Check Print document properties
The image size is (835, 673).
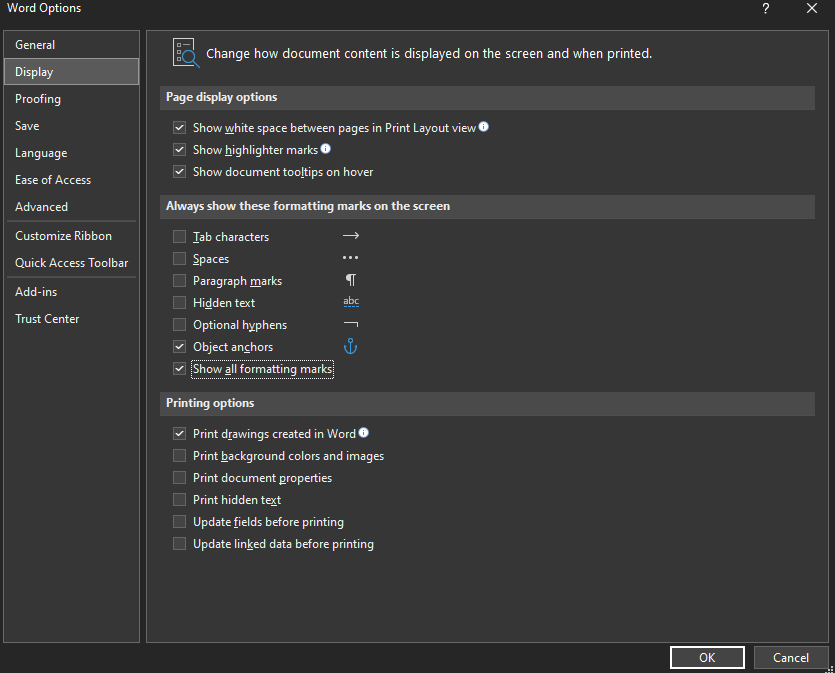click(179, 478)
